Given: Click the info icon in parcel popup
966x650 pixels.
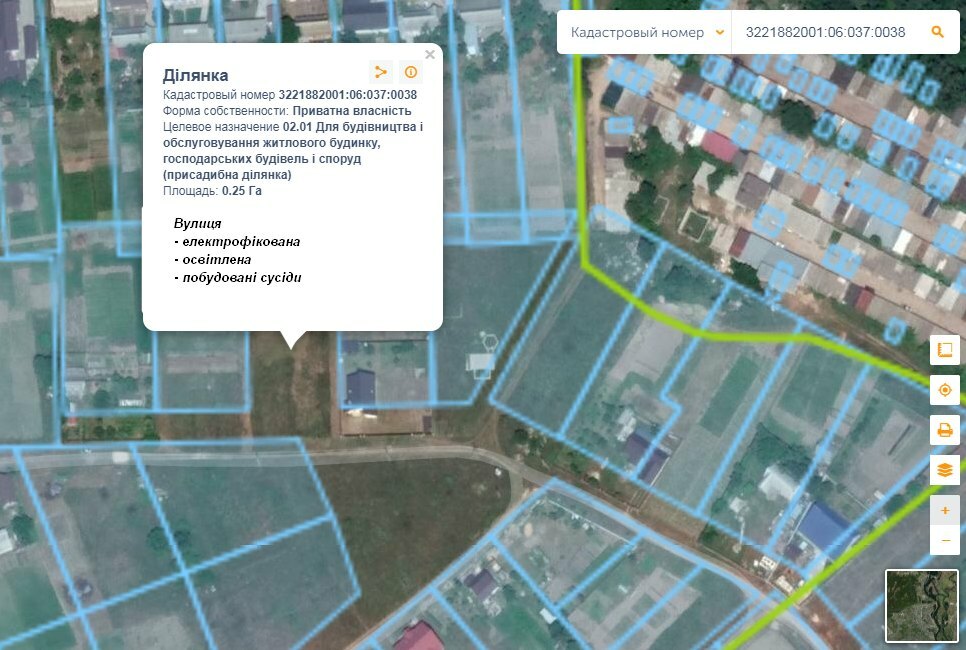Looking at the screenshot, I should click(411, 72).
